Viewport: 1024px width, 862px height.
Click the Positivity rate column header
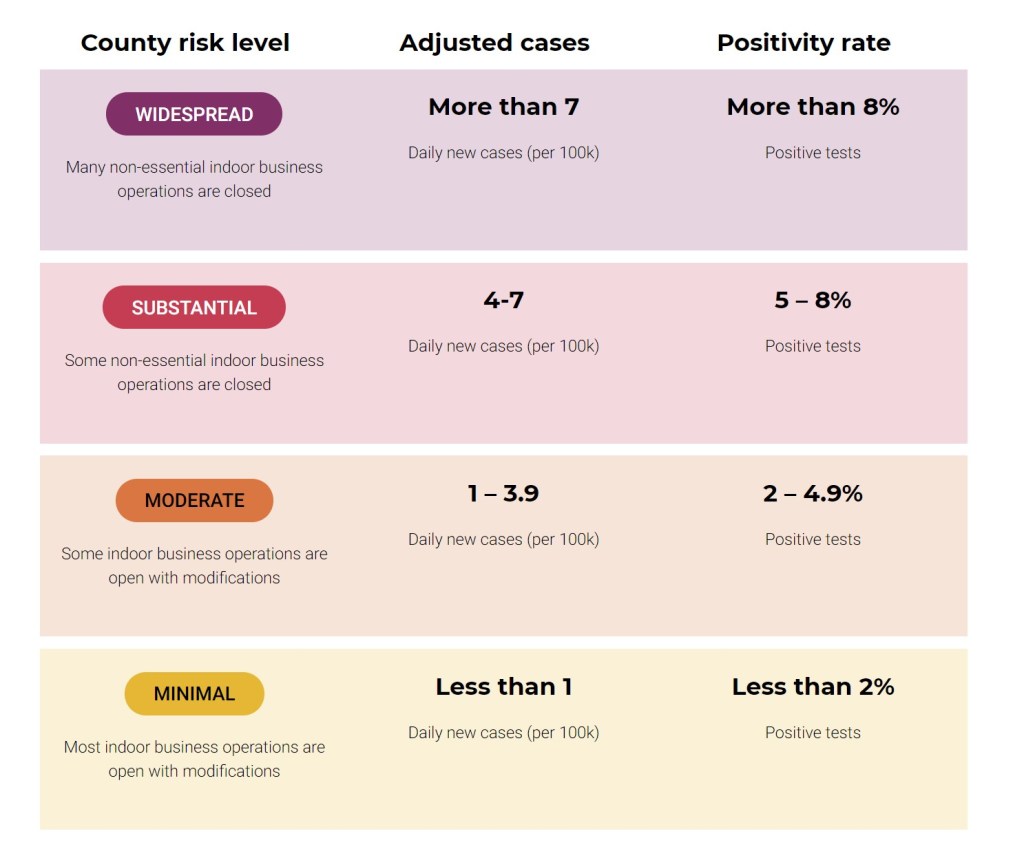[803, 43]
